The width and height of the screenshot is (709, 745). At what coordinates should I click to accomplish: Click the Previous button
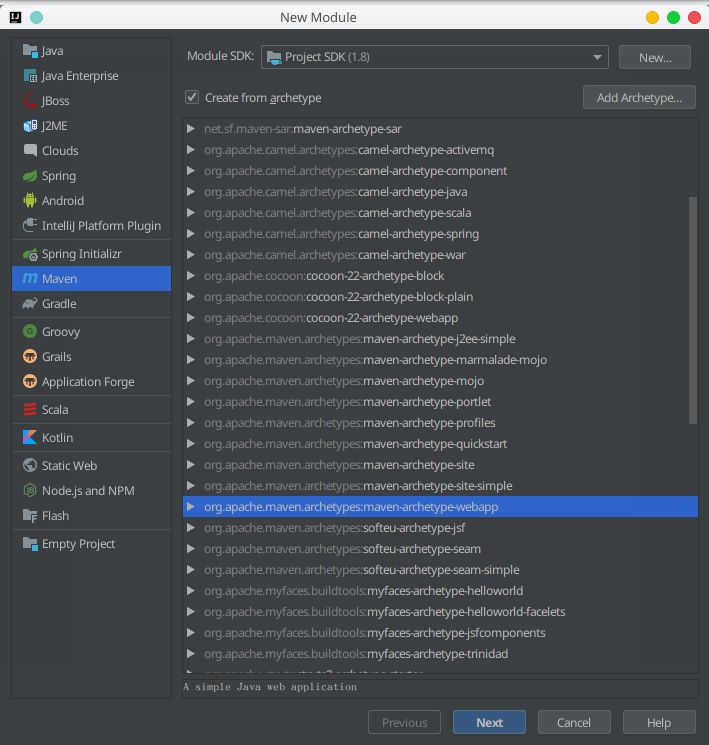[404, 722]
